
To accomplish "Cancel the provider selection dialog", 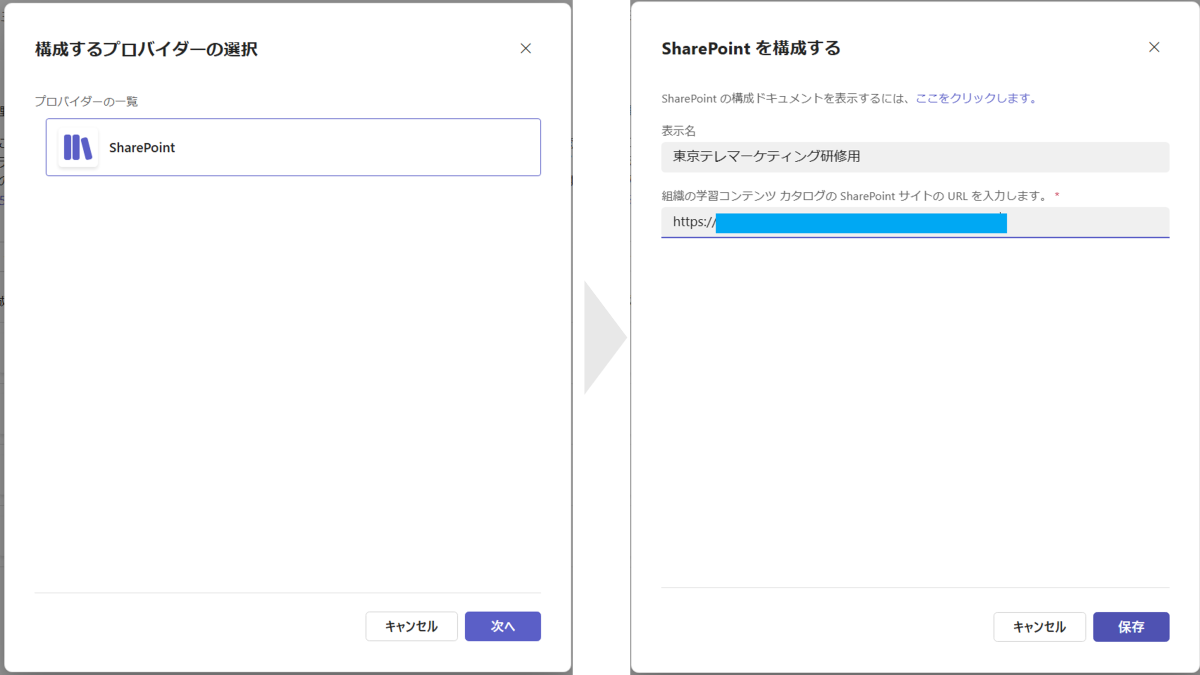I will 411,626.
